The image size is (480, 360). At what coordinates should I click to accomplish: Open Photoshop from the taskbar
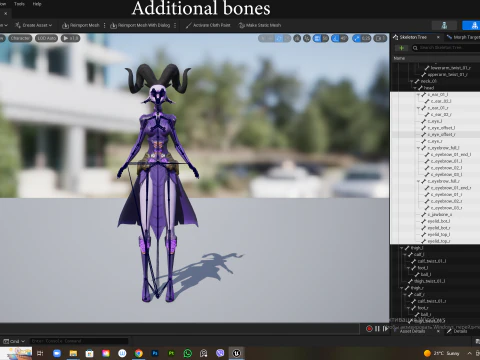click(155, 353)
